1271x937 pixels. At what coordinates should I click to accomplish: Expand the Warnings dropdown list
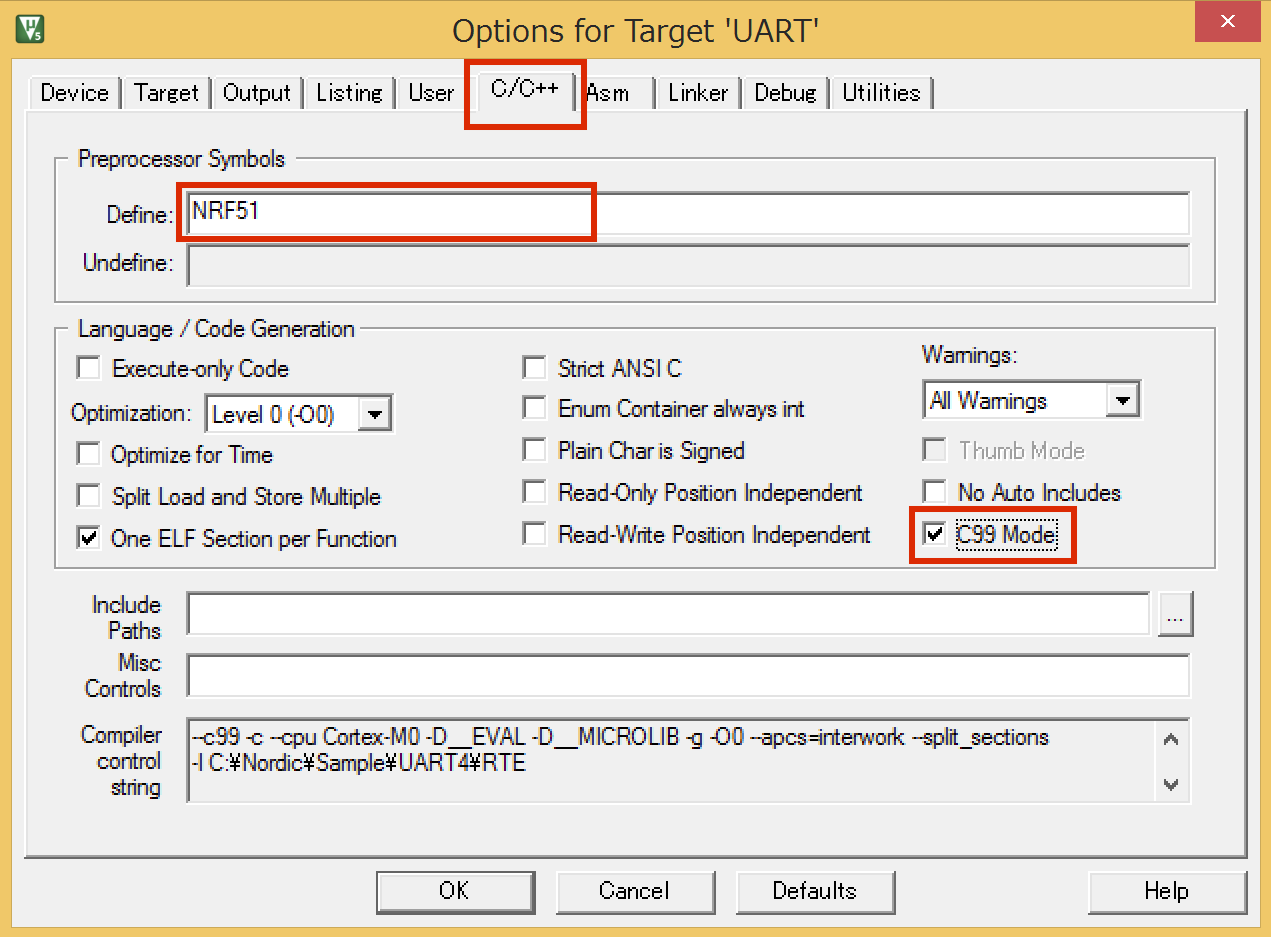(x=1122, y=402)
